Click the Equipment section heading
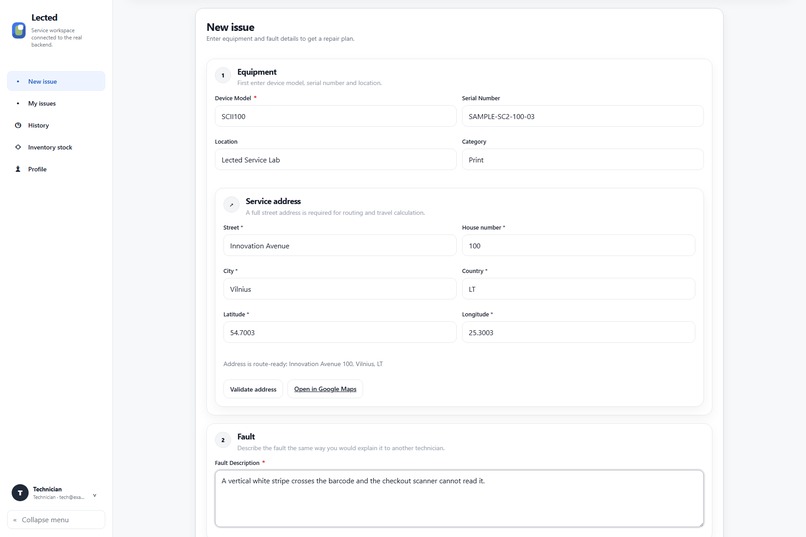 257,72
